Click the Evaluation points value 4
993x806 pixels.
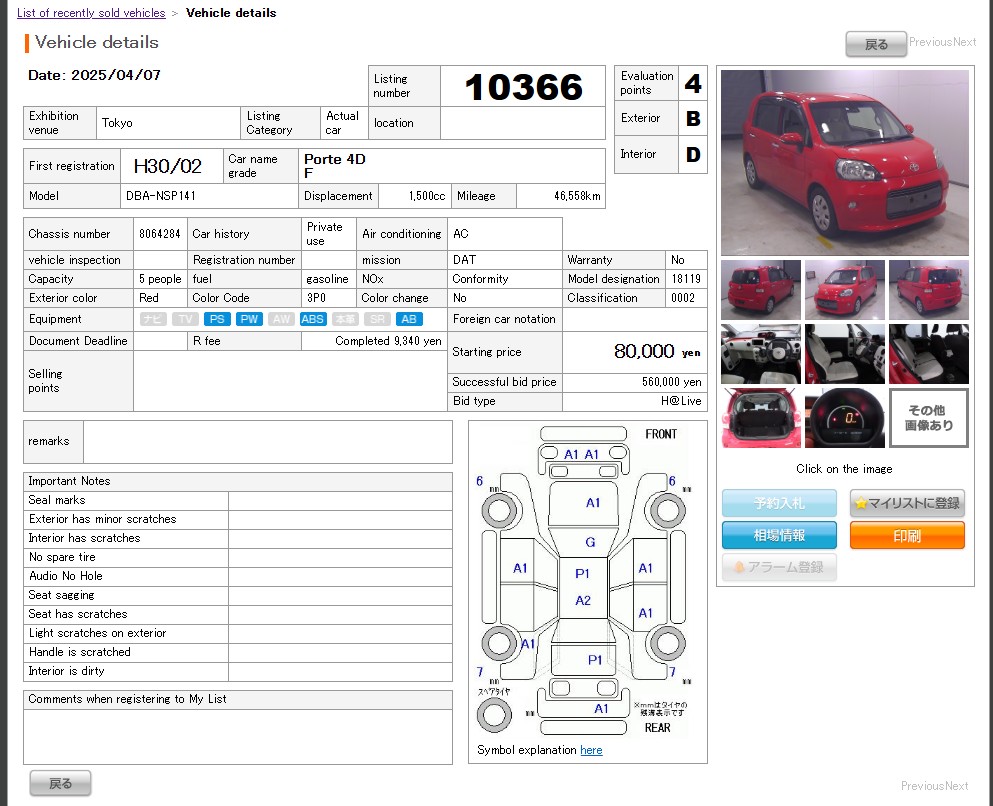click(693, 84)
